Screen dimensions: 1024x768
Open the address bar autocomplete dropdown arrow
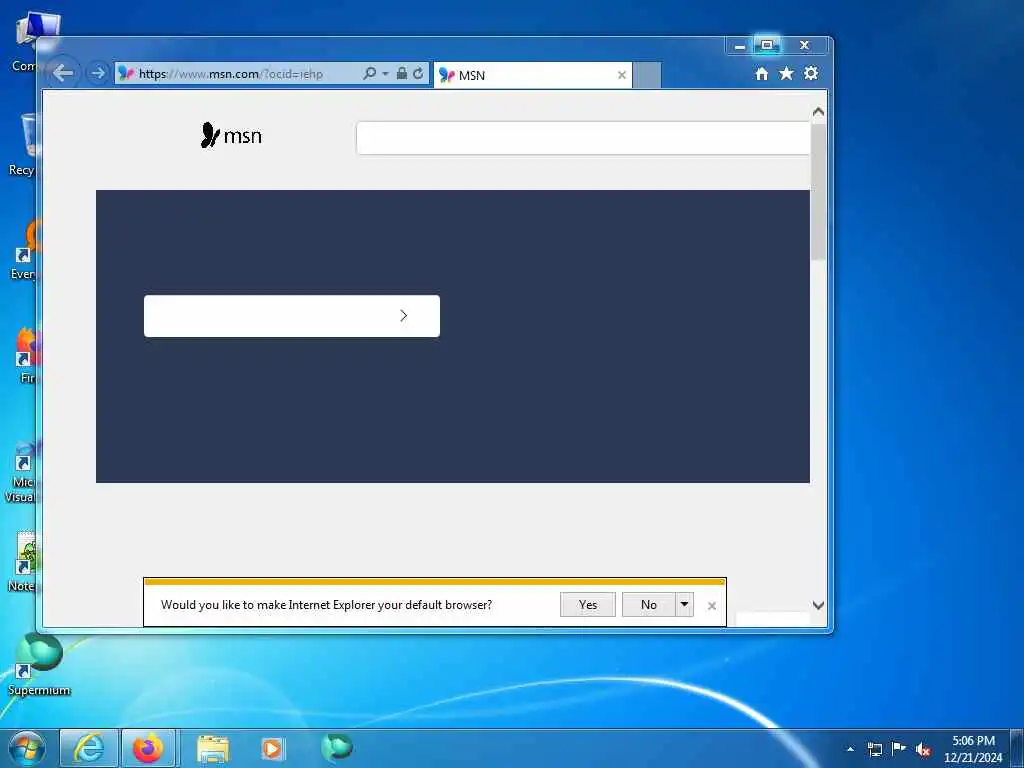click(385, 73)
